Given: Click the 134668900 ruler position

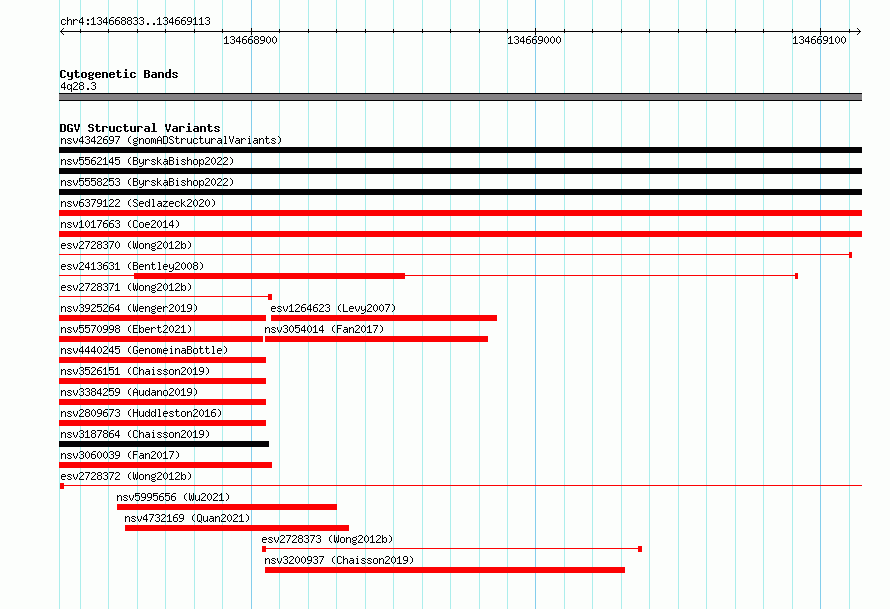Looking at the screenshot, I should coord(250,40).
